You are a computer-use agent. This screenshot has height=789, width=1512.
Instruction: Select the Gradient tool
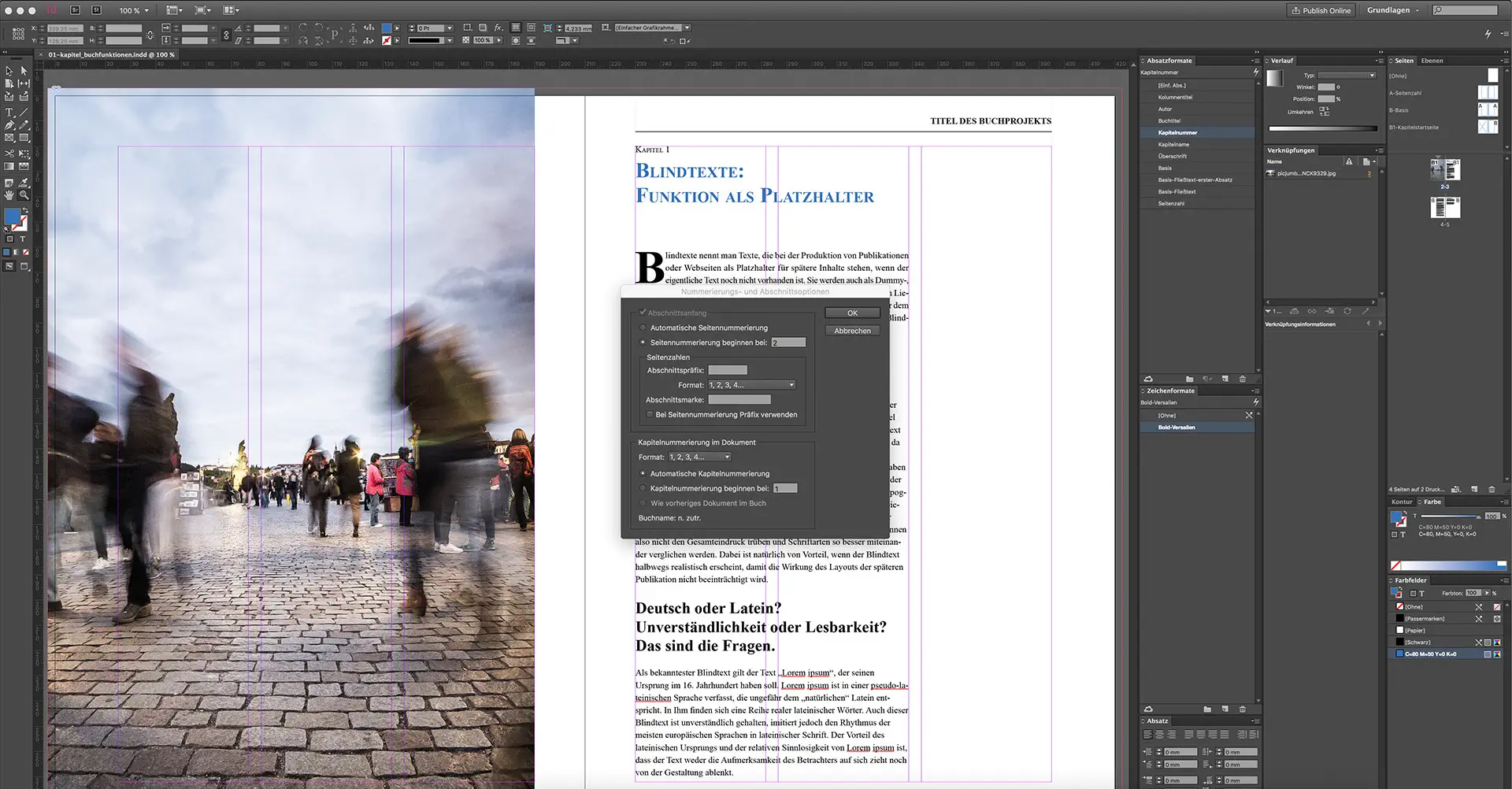9,165
